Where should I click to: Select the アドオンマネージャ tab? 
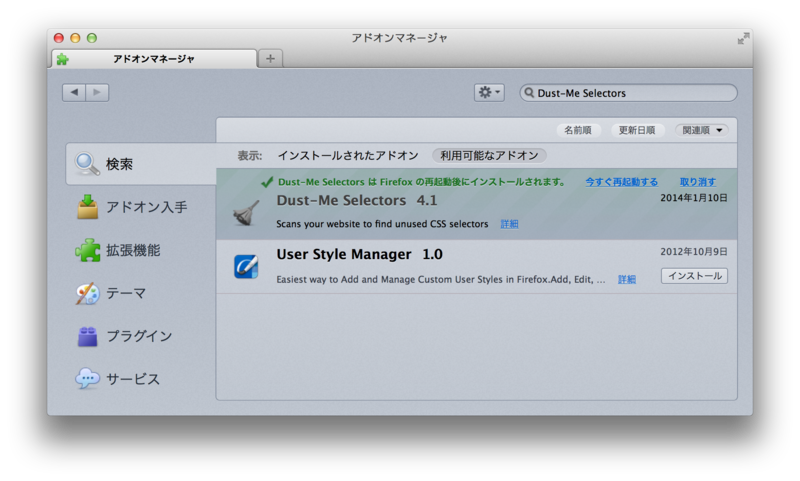coord(154,59)
